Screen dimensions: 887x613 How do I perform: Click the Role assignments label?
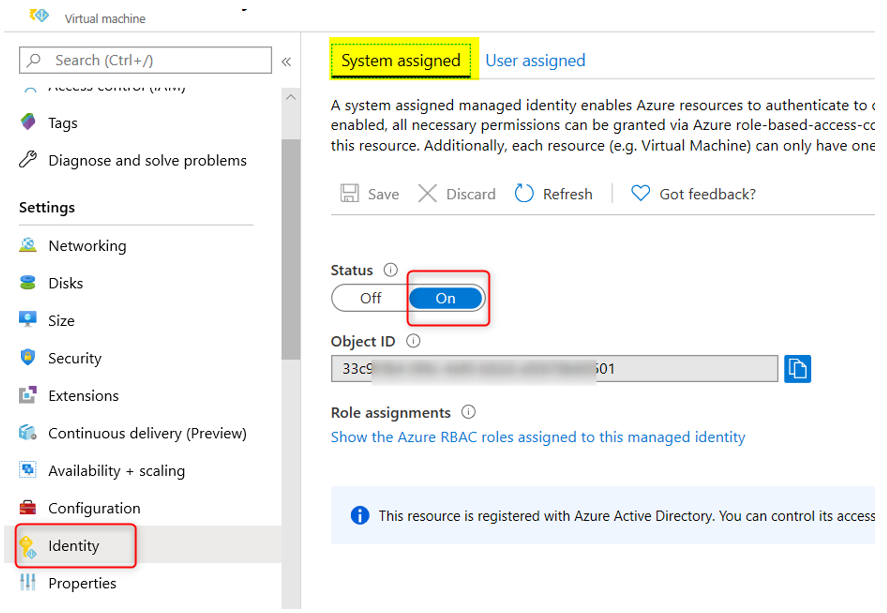coord(391,412)
